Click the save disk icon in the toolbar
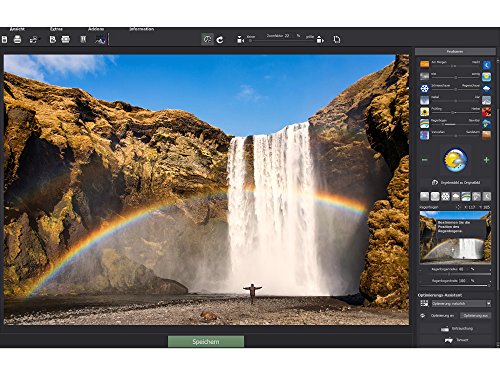The image size is (500, 375). (x=4, y=39)
